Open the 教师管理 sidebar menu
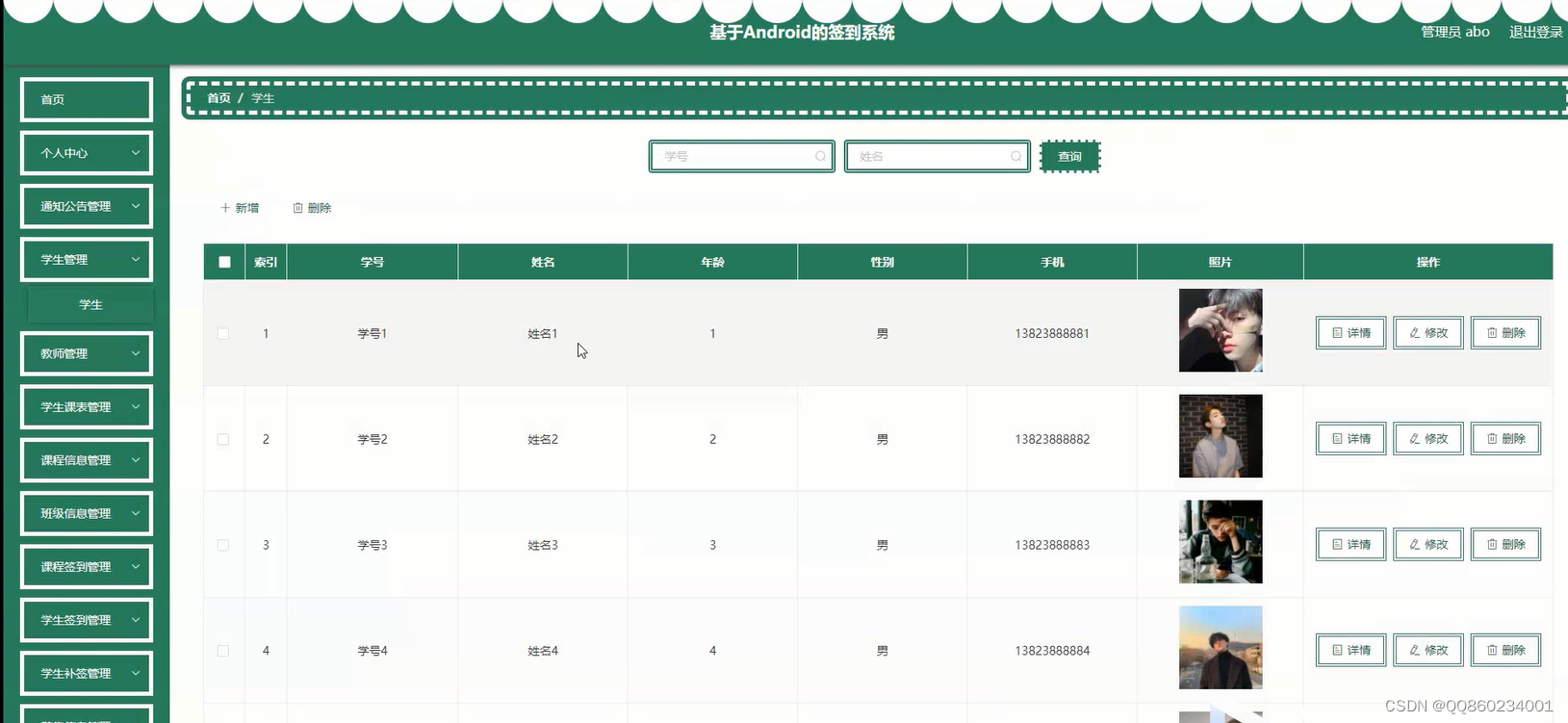This screenshot has width=1568, height=723. pyautogui.click(x=87, y=353)
